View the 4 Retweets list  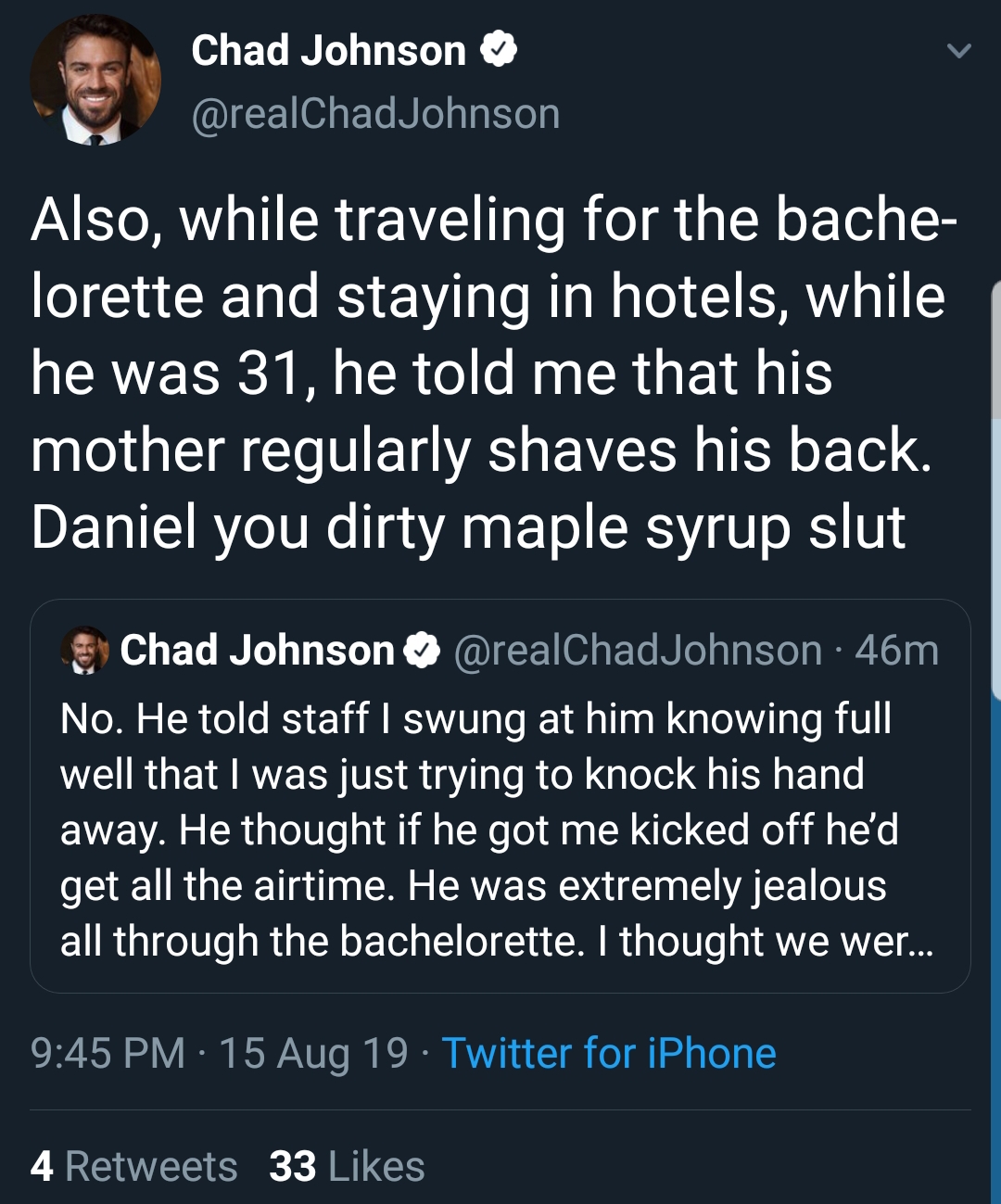click(134, 1166)
